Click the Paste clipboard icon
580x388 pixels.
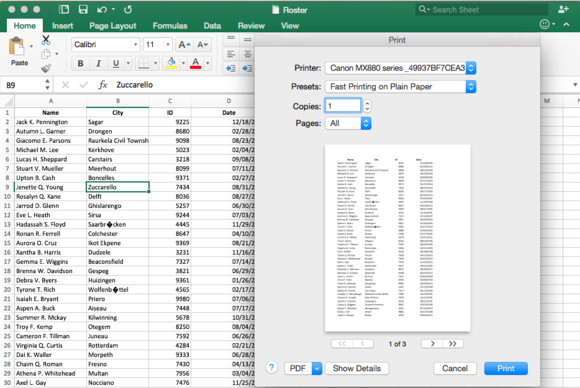tap(17, 47)
